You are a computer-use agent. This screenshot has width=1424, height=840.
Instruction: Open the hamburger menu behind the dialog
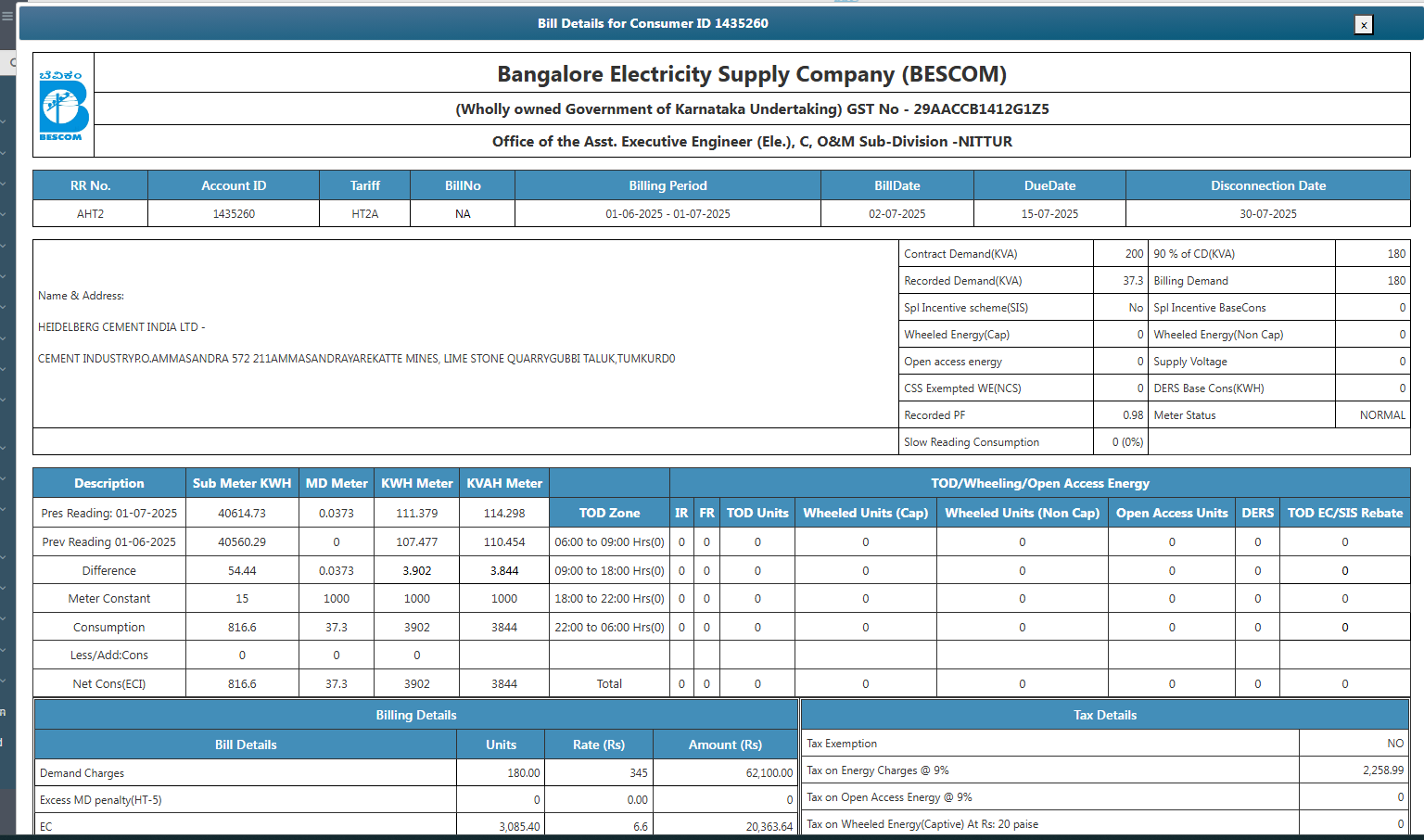click(7, 16)
